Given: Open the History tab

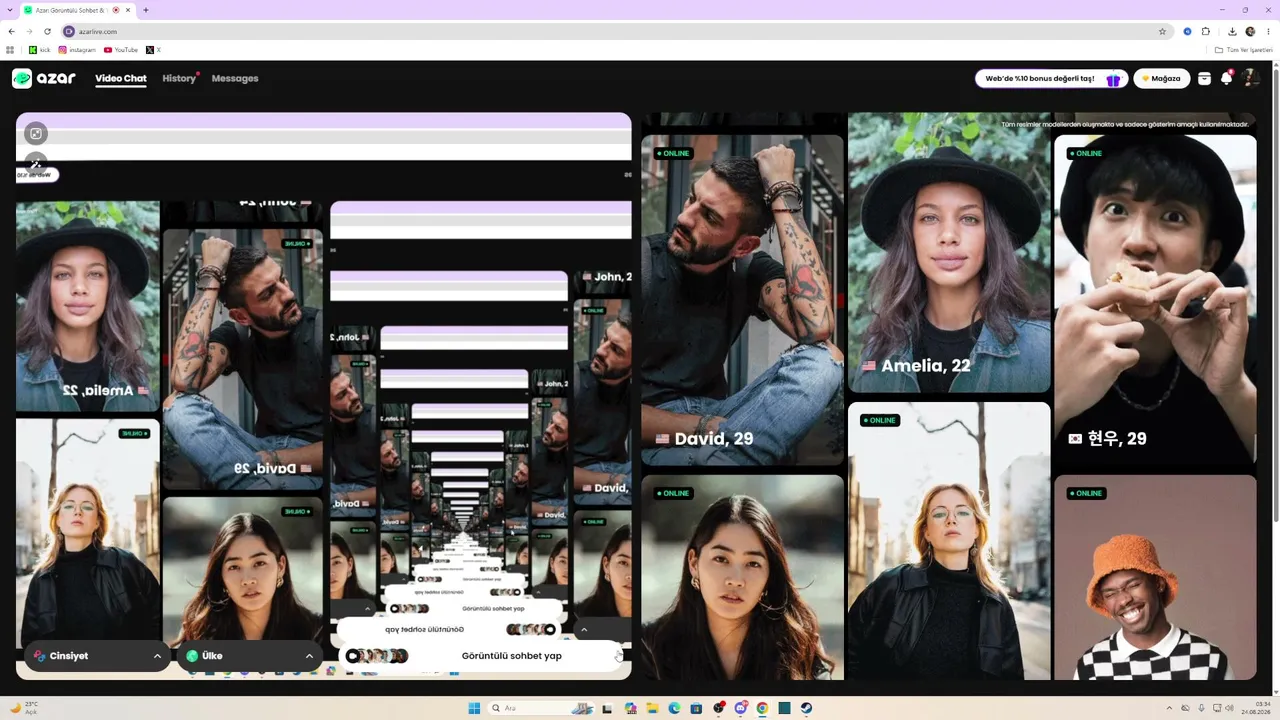Looking at the screenshot, I should click(179, 78).
